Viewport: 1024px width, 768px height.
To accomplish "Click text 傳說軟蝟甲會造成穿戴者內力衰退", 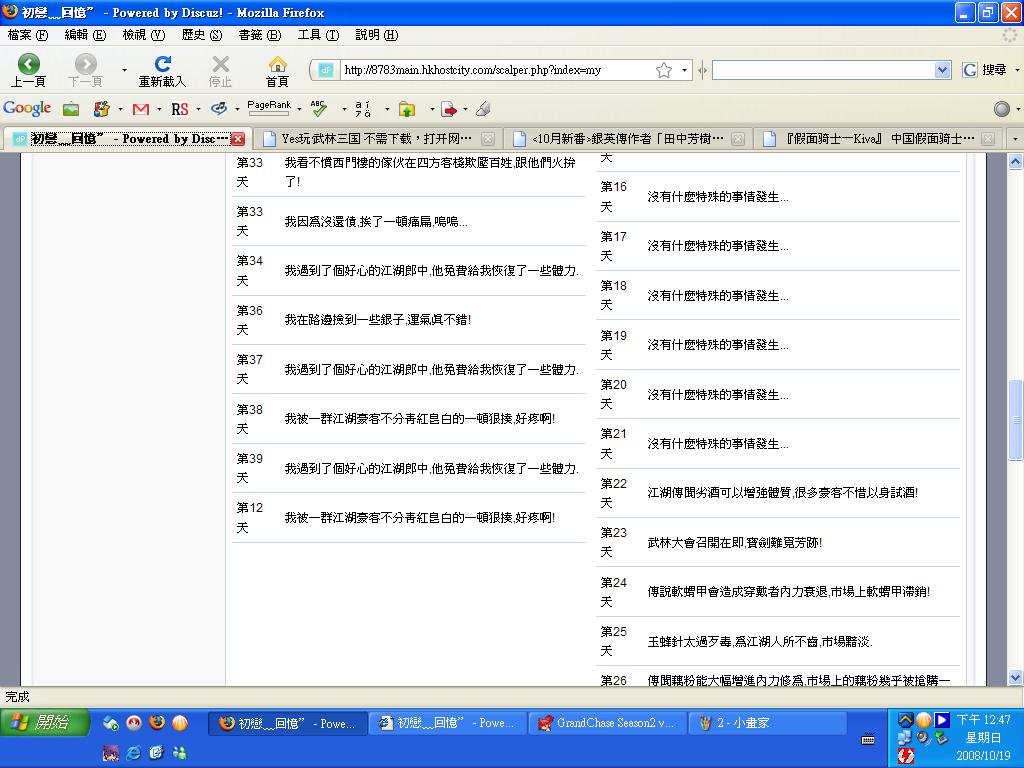I will [x=737, y=592].
